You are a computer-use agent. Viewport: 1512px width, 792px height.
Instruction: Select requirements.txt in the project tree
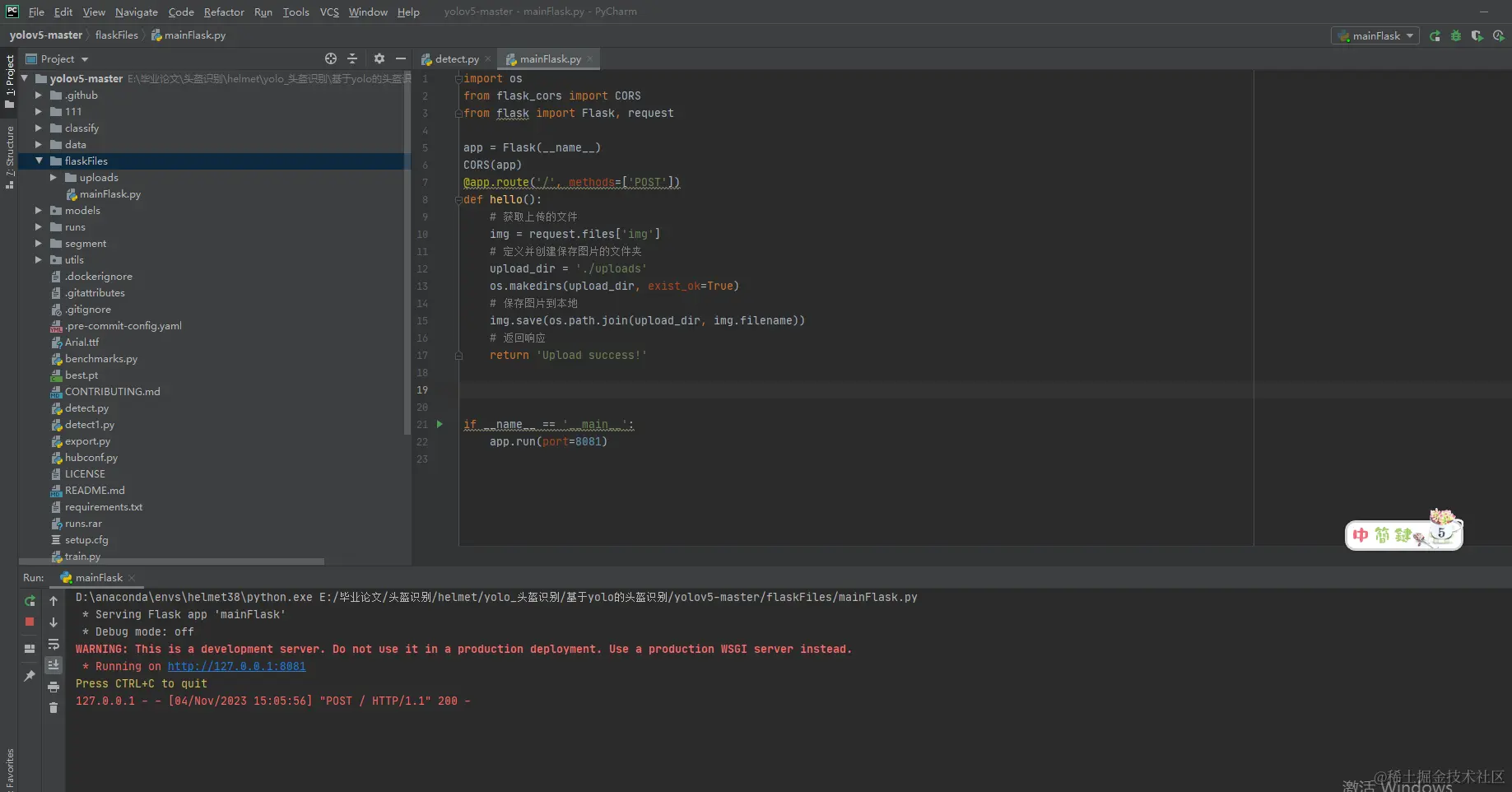(x=103, y=507)
